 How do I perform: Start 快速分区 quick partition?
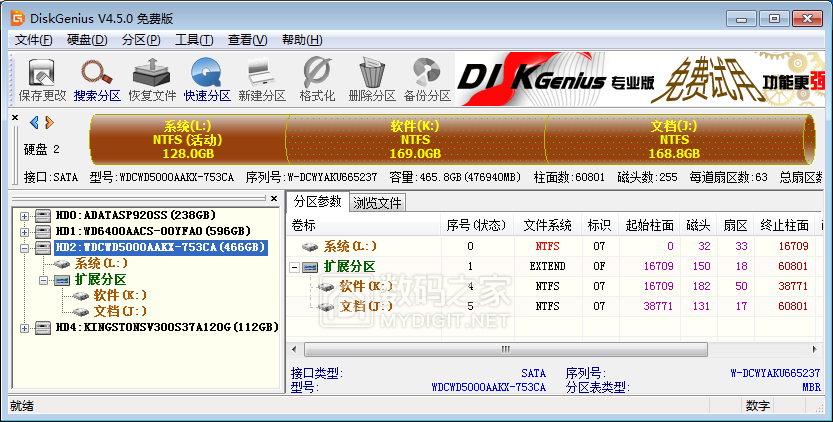click(x=207, y=80)
